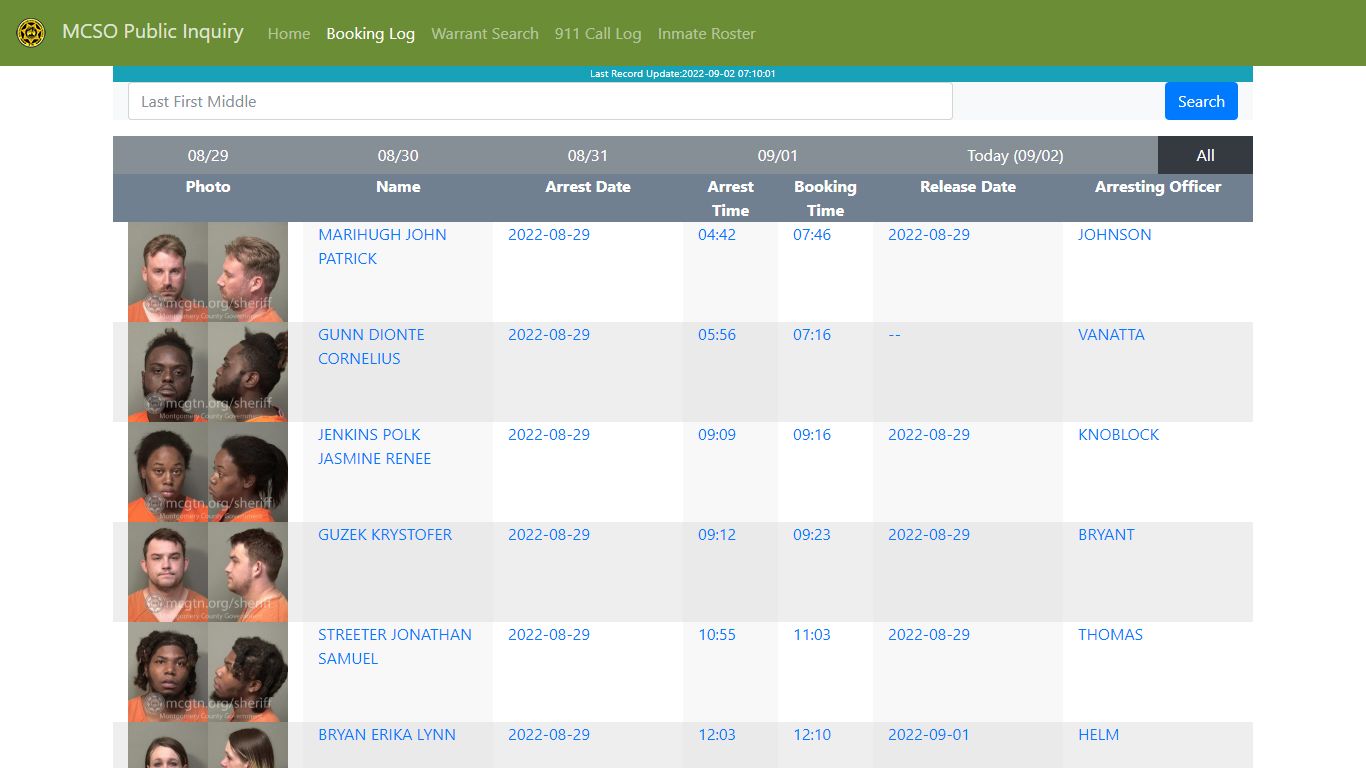1366x768 pixels.
Task: Click booking time 07:16
Action: click(812, 334)
